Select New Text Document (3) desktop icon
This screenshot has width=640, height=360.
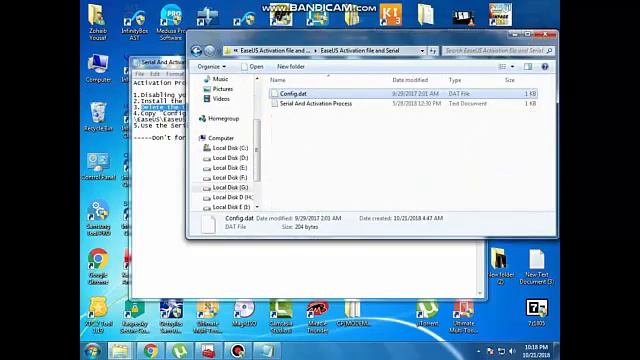click(x=536, y=267)
